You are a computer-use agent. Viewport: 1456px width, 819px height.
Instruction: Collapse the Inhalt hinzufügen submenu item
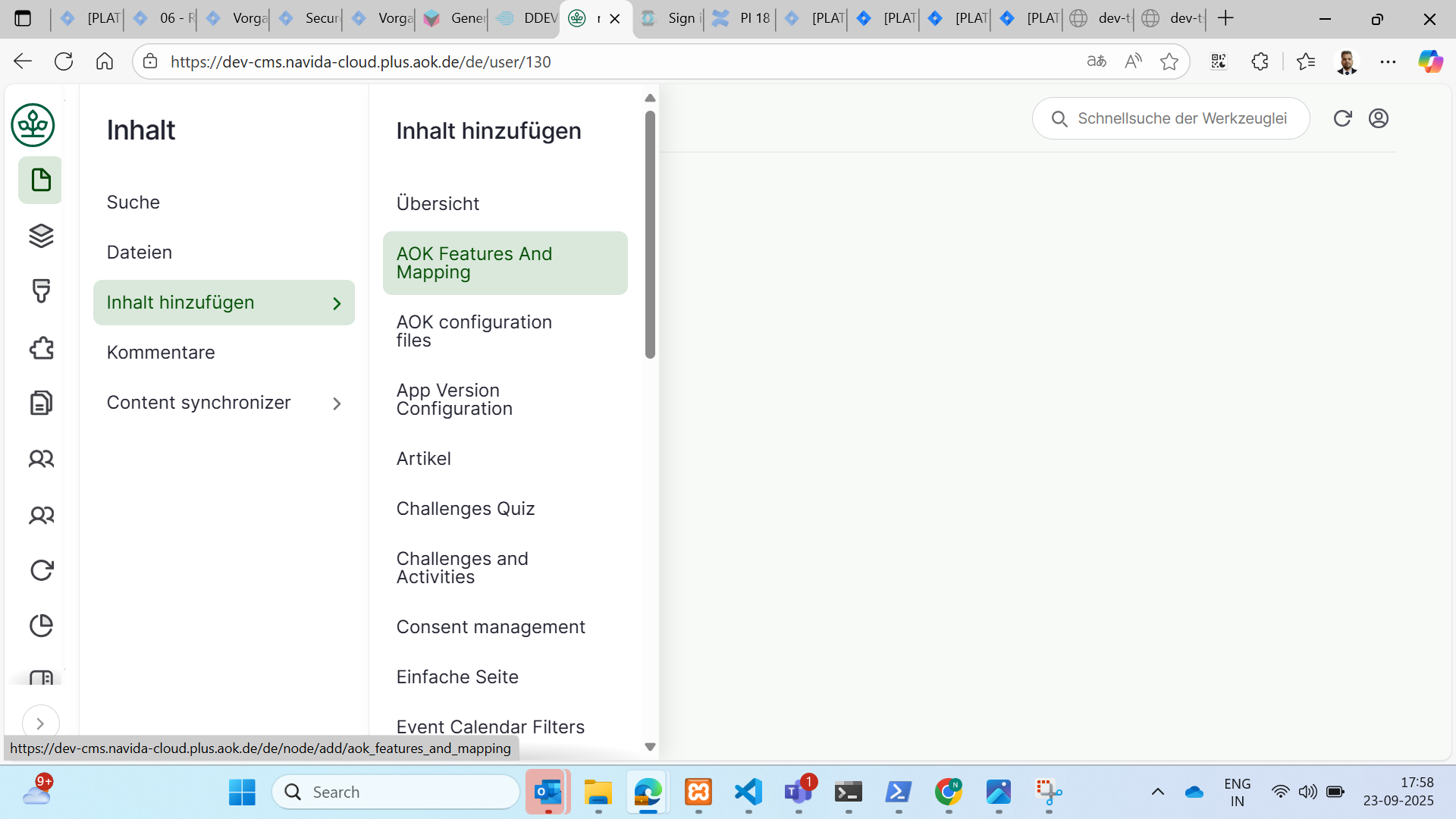(x=224, y=303)
